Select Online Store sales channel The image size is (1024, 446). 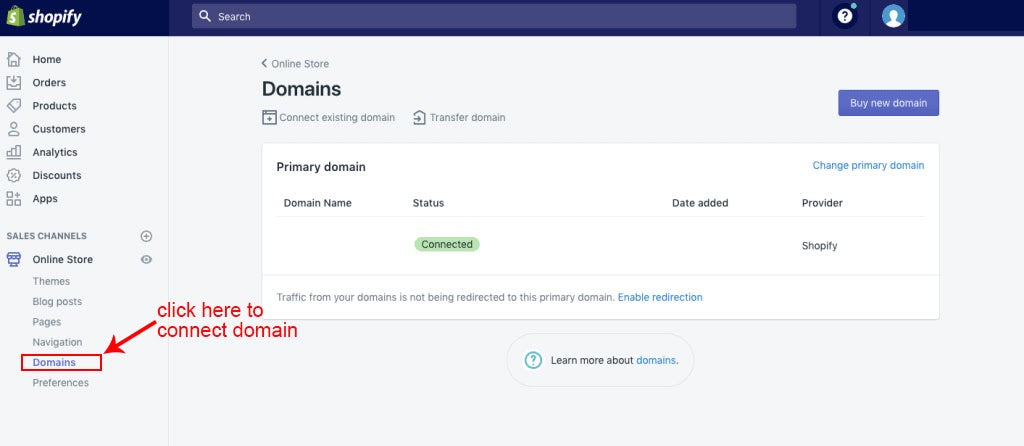(x=63, y=259)
